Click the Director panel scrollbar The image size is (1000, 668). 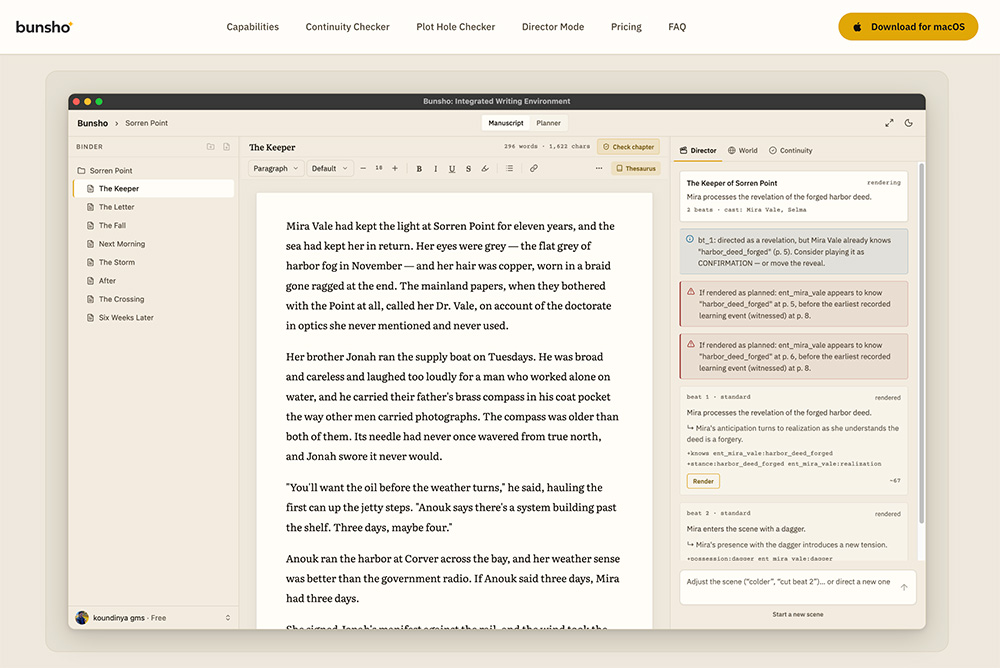click(x=921, y=343)
